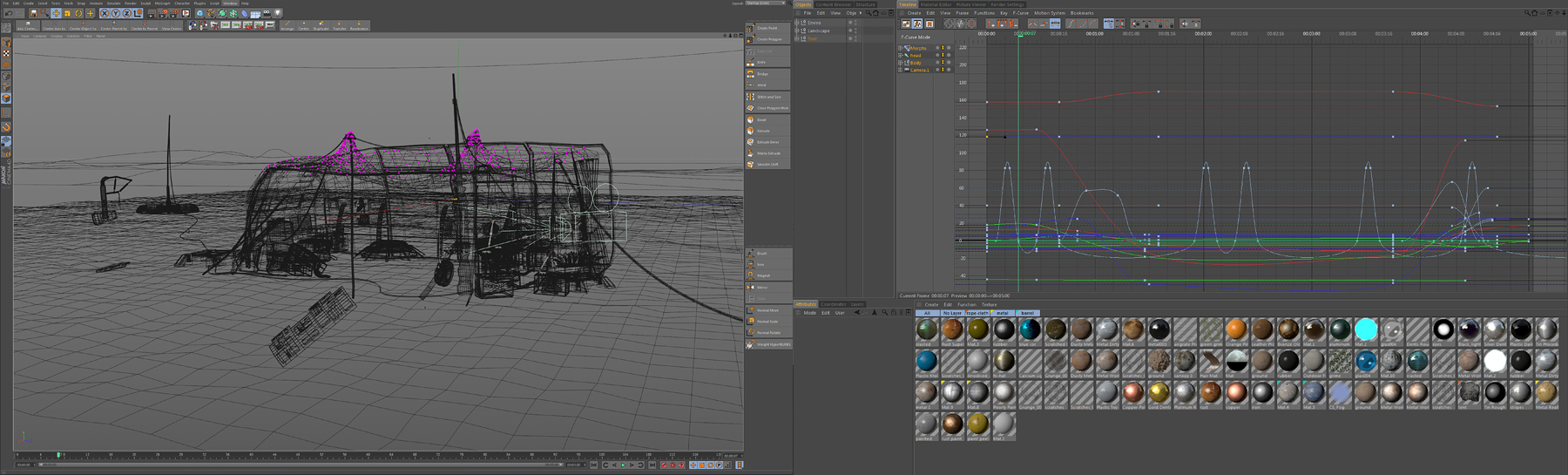Expand the Morphs track in timeline

pyautogui.click(x=901, y=48)
